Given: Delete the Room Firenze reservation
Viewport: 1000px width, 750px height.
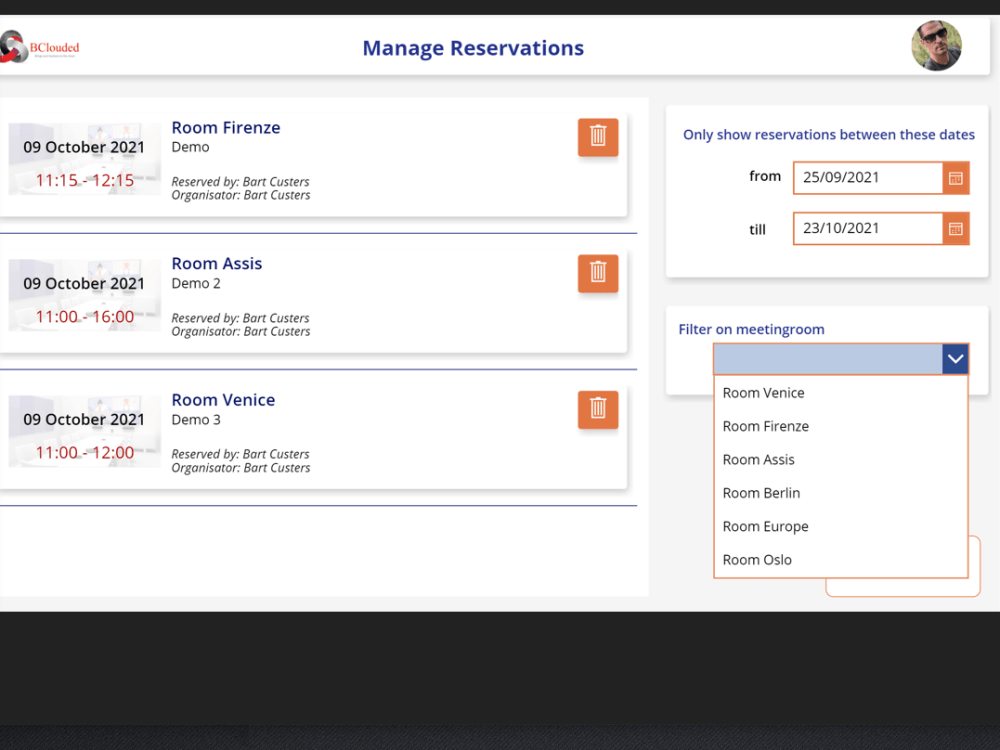Looking at the screenshot, I should point(597,137).
